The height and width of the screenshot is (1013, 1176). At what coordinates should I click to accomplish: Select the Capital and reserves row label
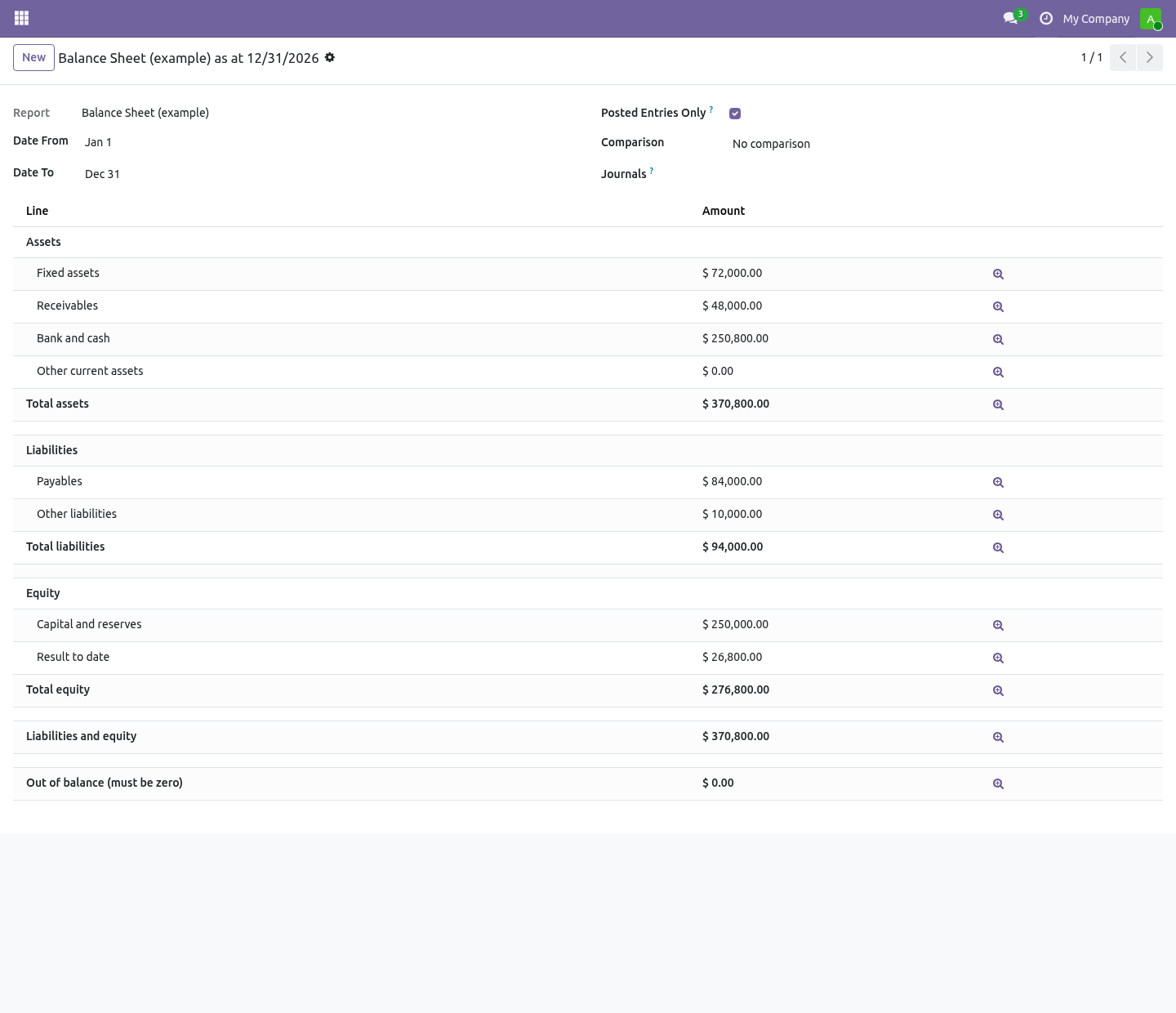pyautogui.click(x=89, y=624)
